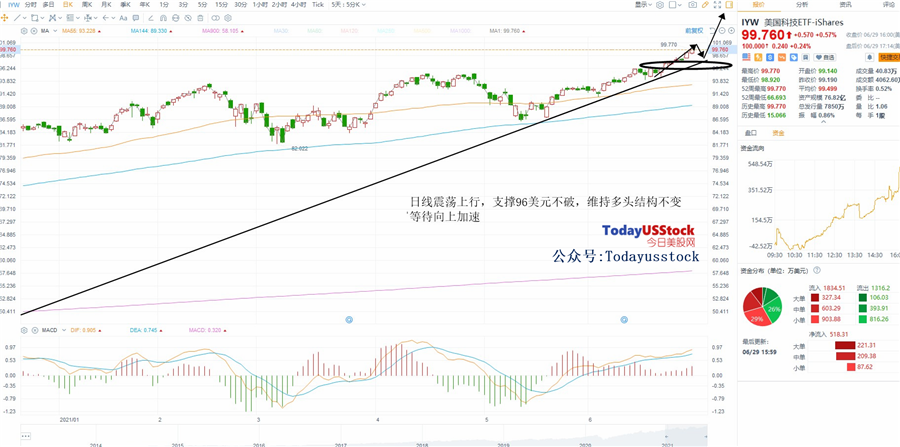Delete all drawings with trash icon
This screenshot has width=900, height=447.
coord(200,18)
